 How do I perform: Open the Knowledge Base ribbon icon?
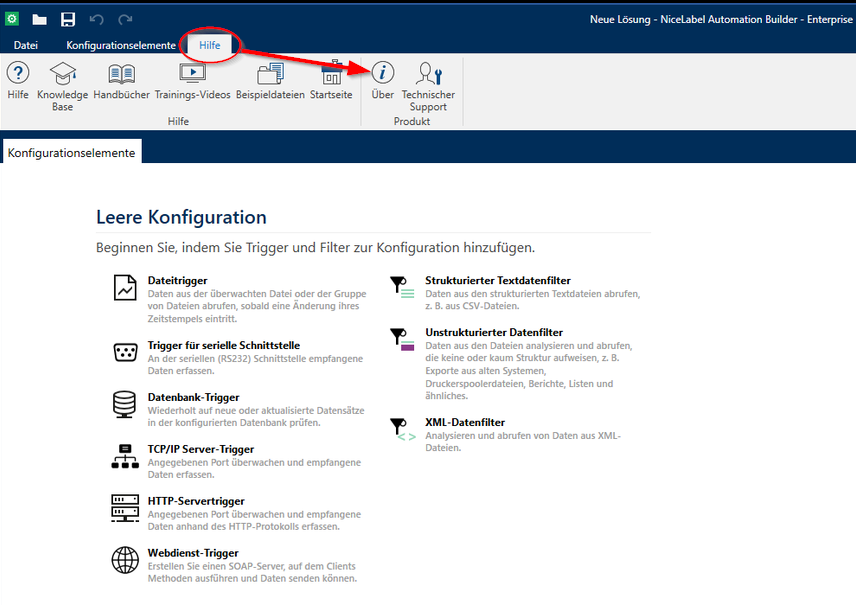(x=62, y=76)
